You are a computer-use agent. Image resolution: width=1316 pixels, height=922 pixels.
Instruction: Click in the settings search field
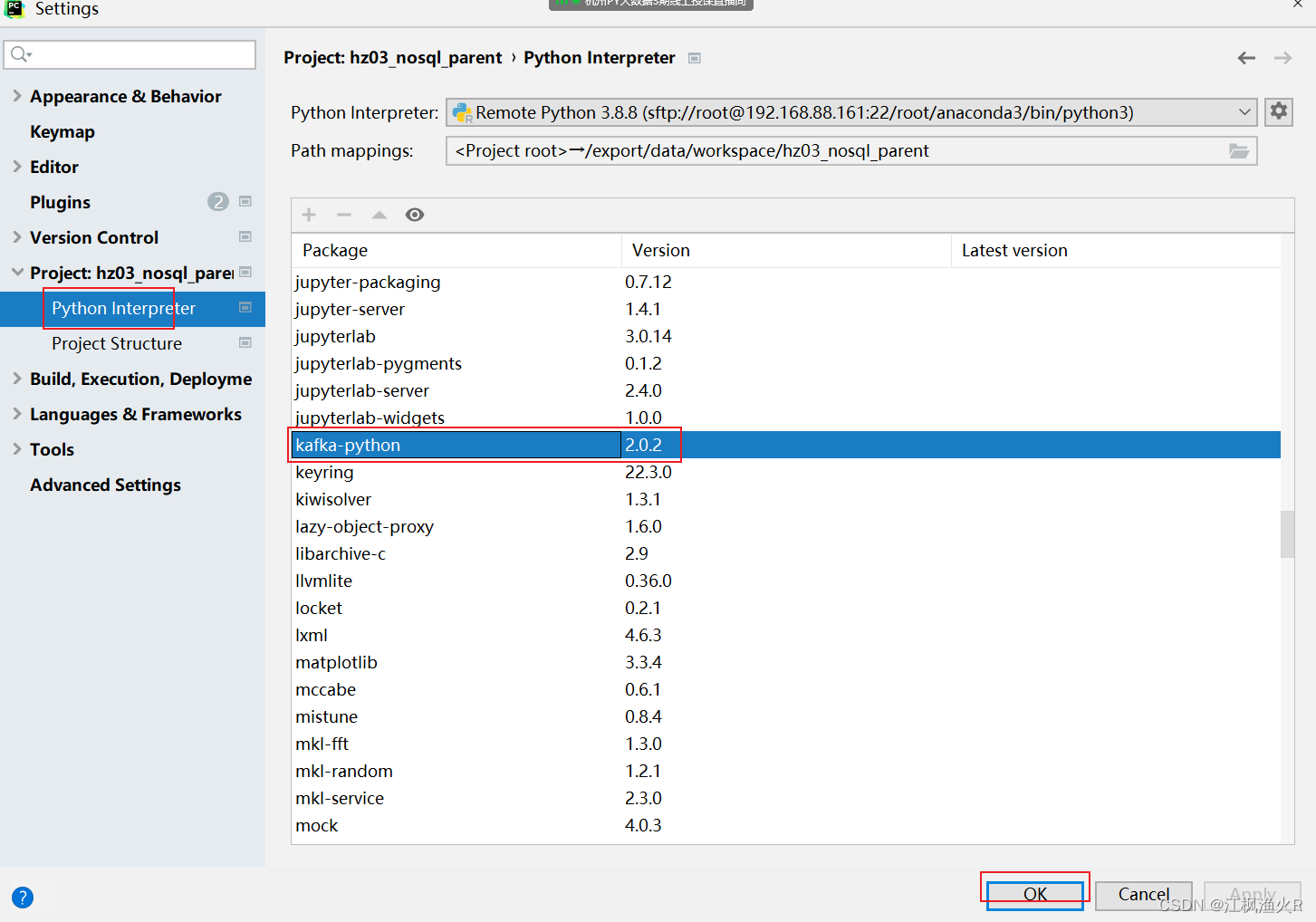click(x=130, y=54)
